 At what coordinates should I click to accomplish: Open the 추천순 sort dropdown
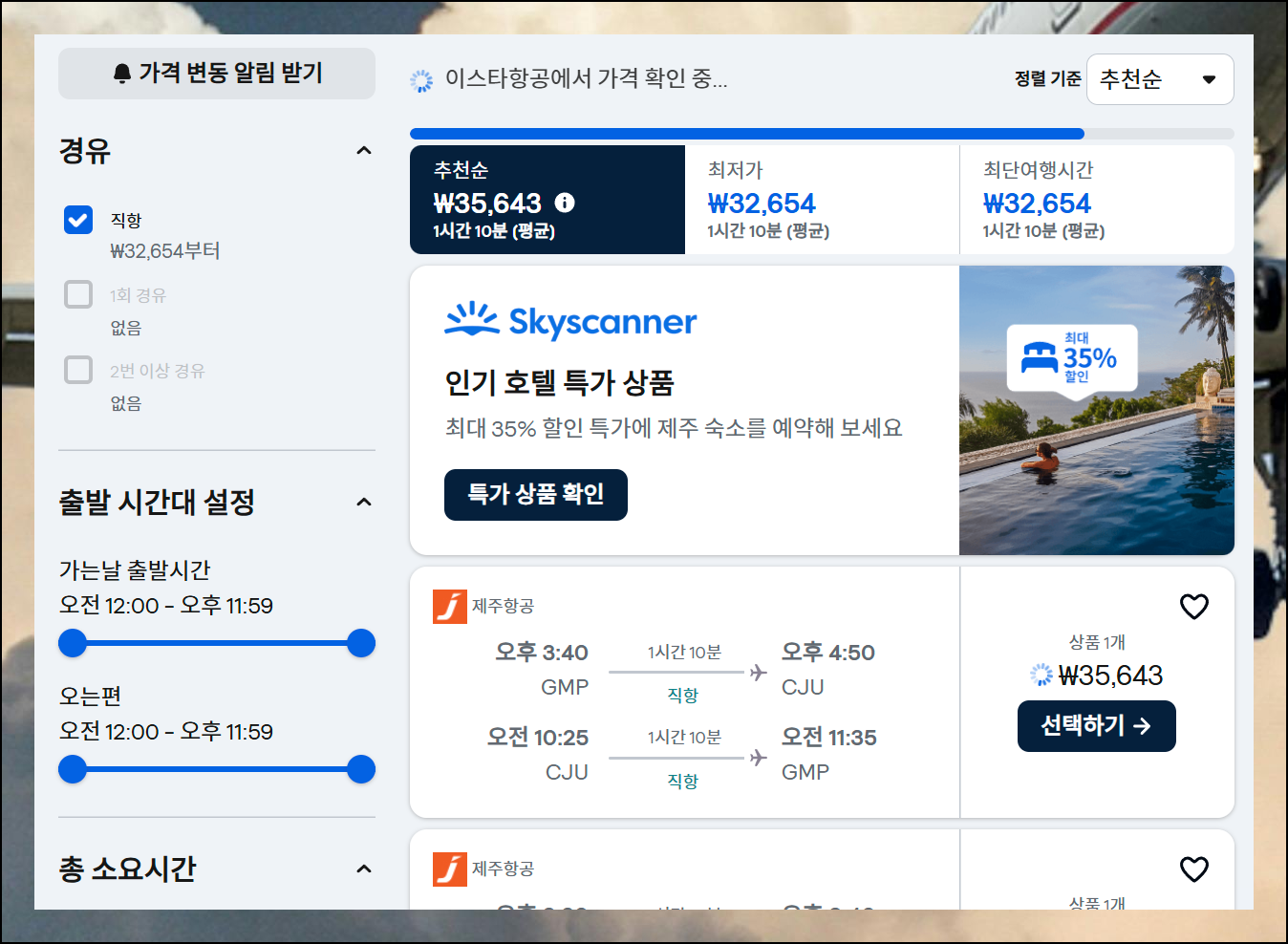click(1160, 79)
